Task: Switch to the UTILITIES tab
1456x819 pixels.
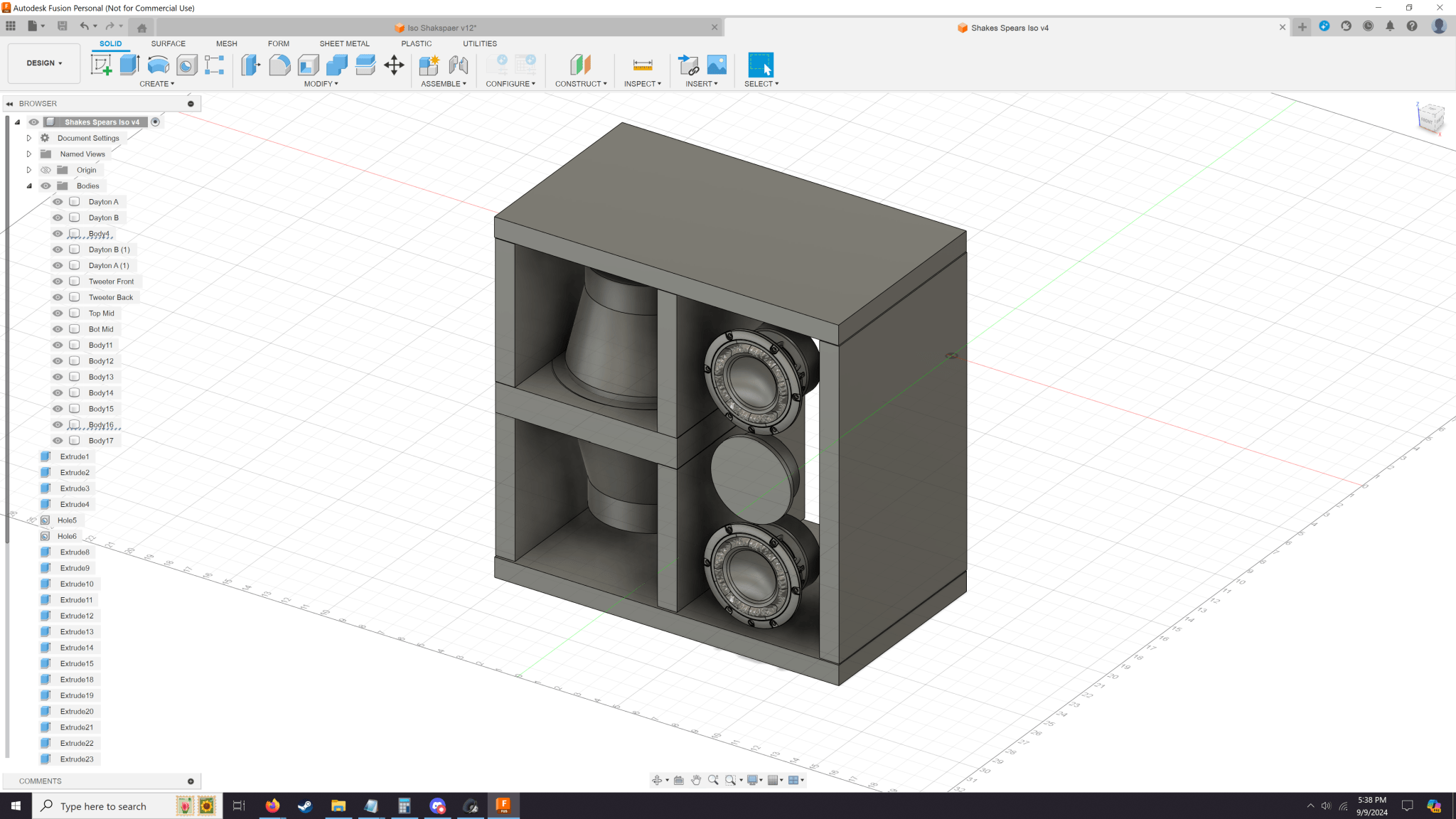Action: click(480, 43)
